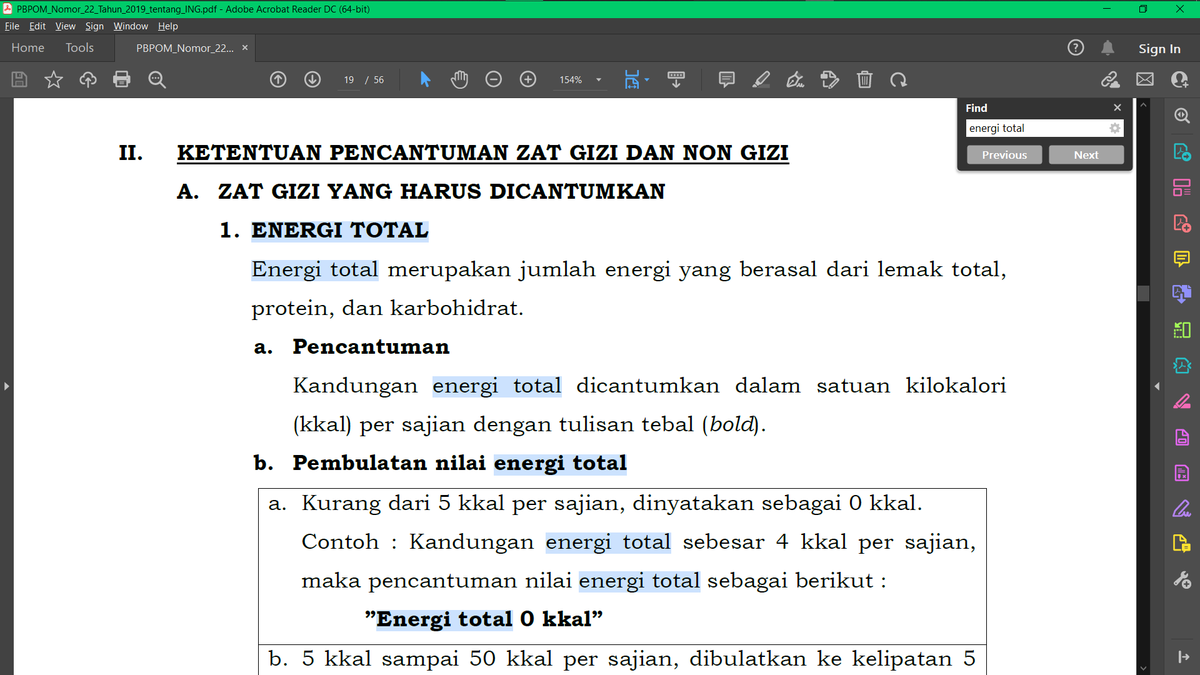The image size is (1200, 675).
Task: Open the zoom level dropdown at 154%
Action: 599,80
